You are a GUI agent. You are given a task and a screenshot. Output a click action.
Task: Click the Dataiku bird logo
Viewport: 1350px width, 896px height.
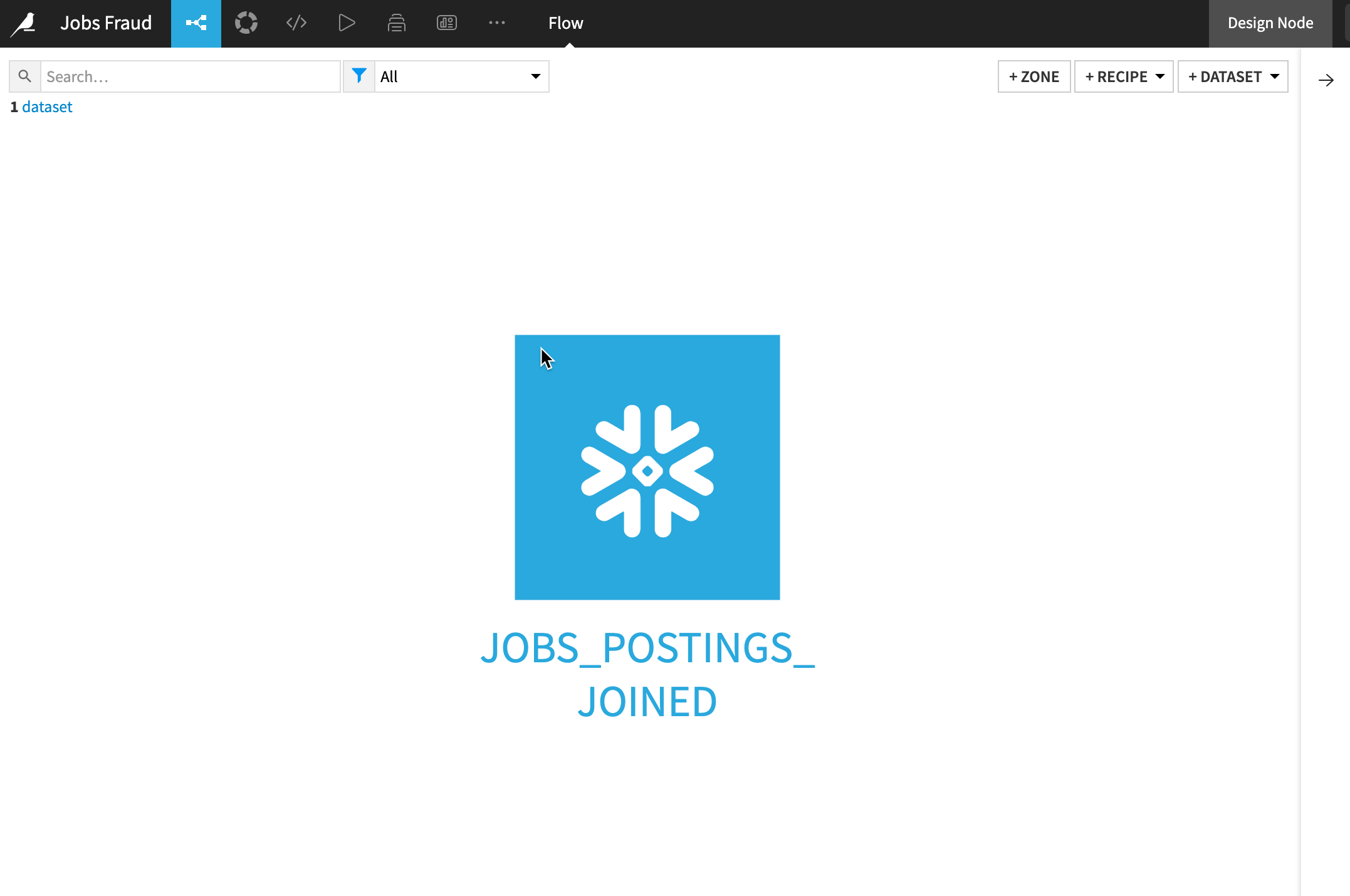pos(24,24)
